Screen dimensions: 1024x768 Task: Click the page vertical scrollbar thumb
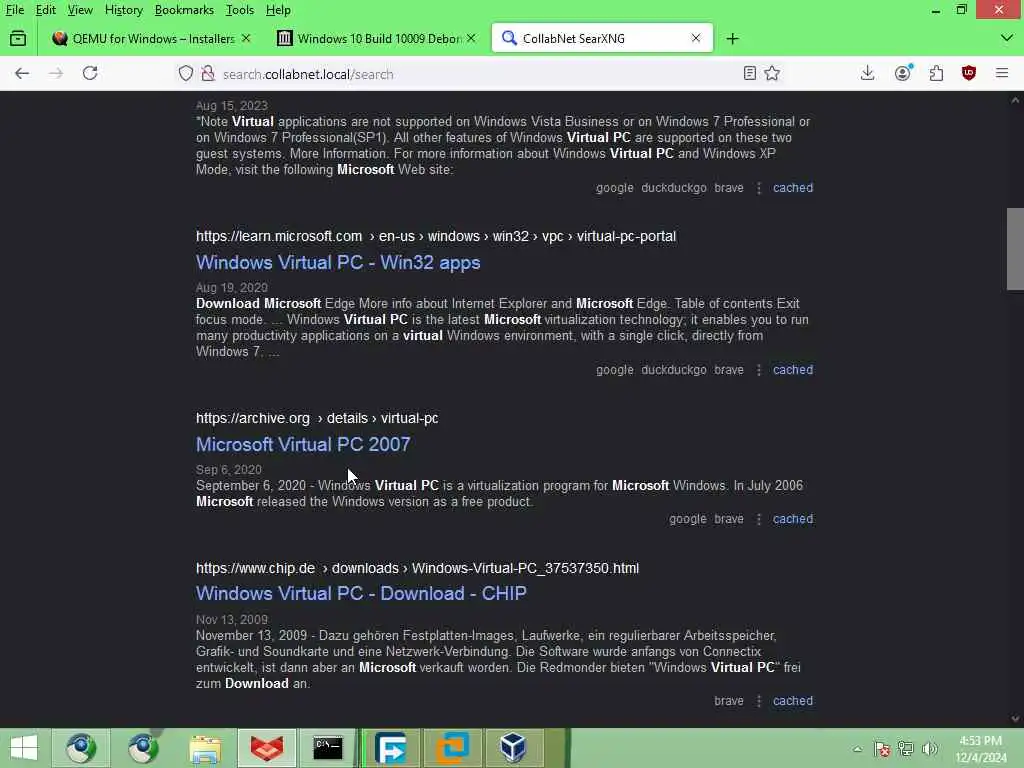coord(1015,248)
